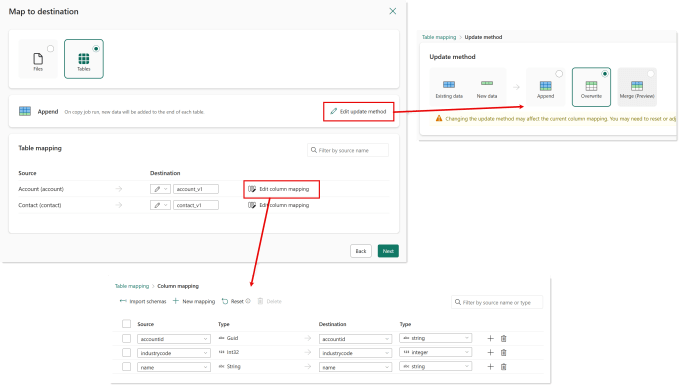The image size is (680, 386).
Task: Click the warning icon in Update method panel
Action: pos(439,118)
